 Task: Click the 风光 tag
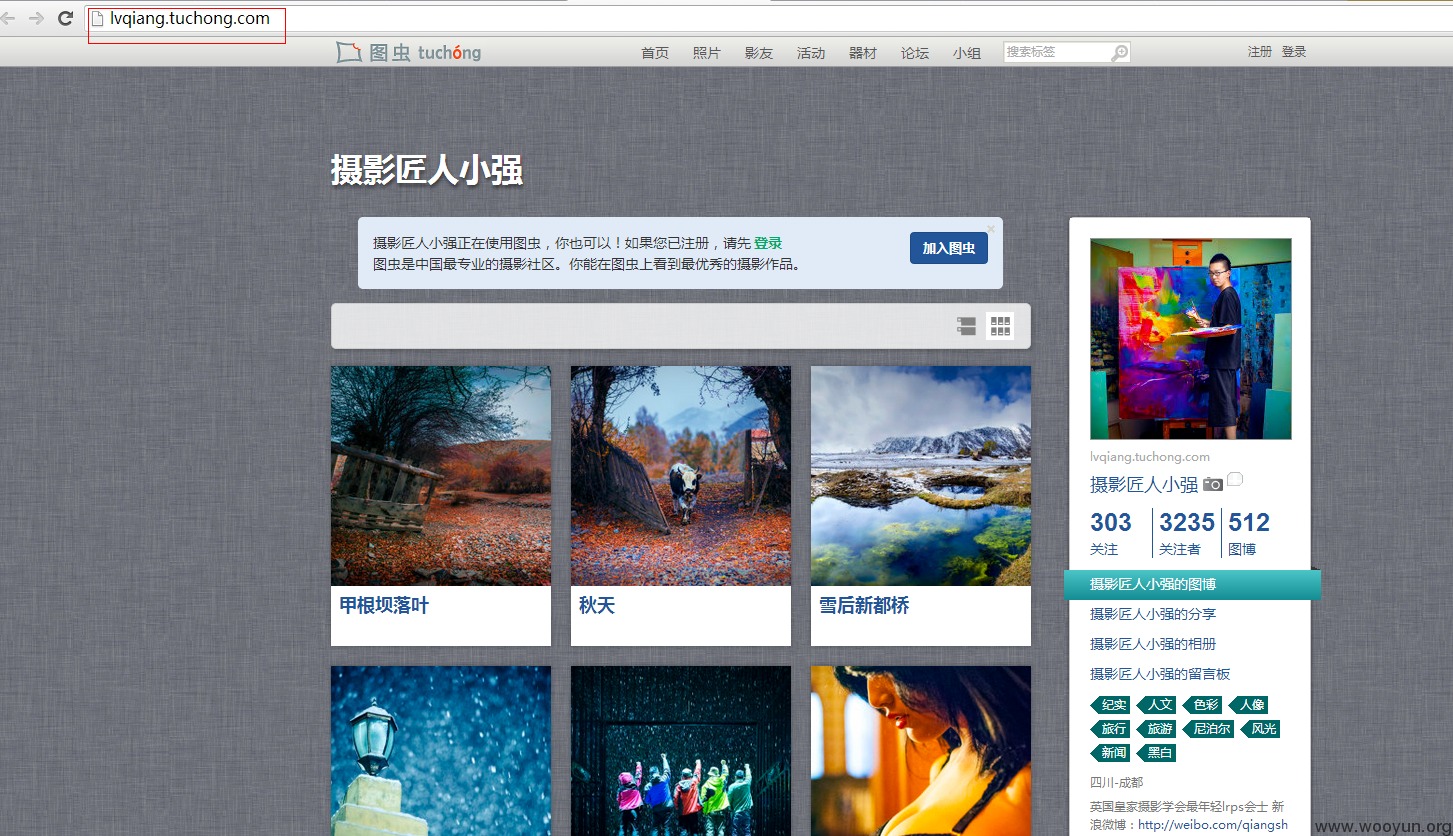1261,729
